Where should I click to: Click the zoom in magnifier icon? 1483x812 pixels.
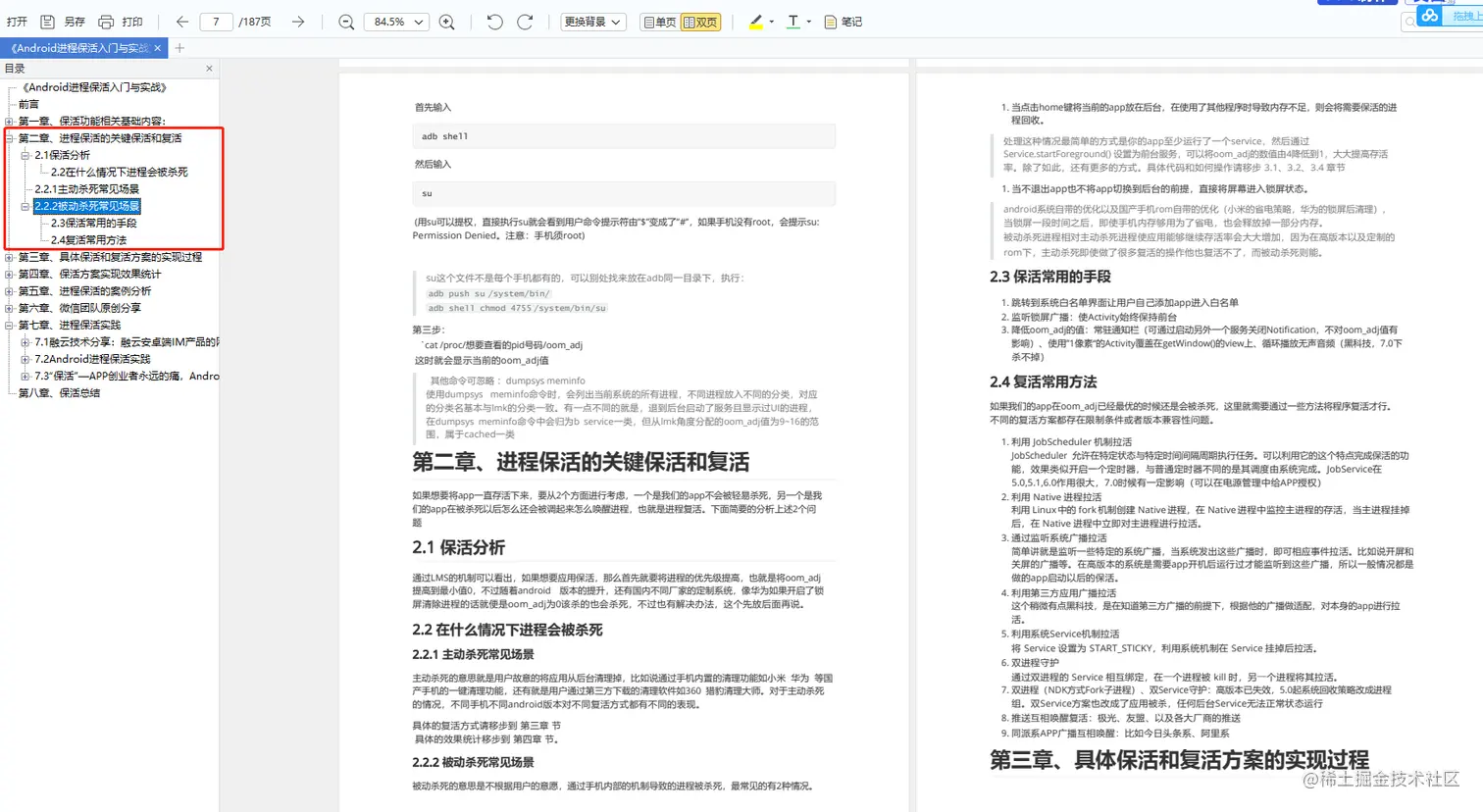tap(447, 22)
